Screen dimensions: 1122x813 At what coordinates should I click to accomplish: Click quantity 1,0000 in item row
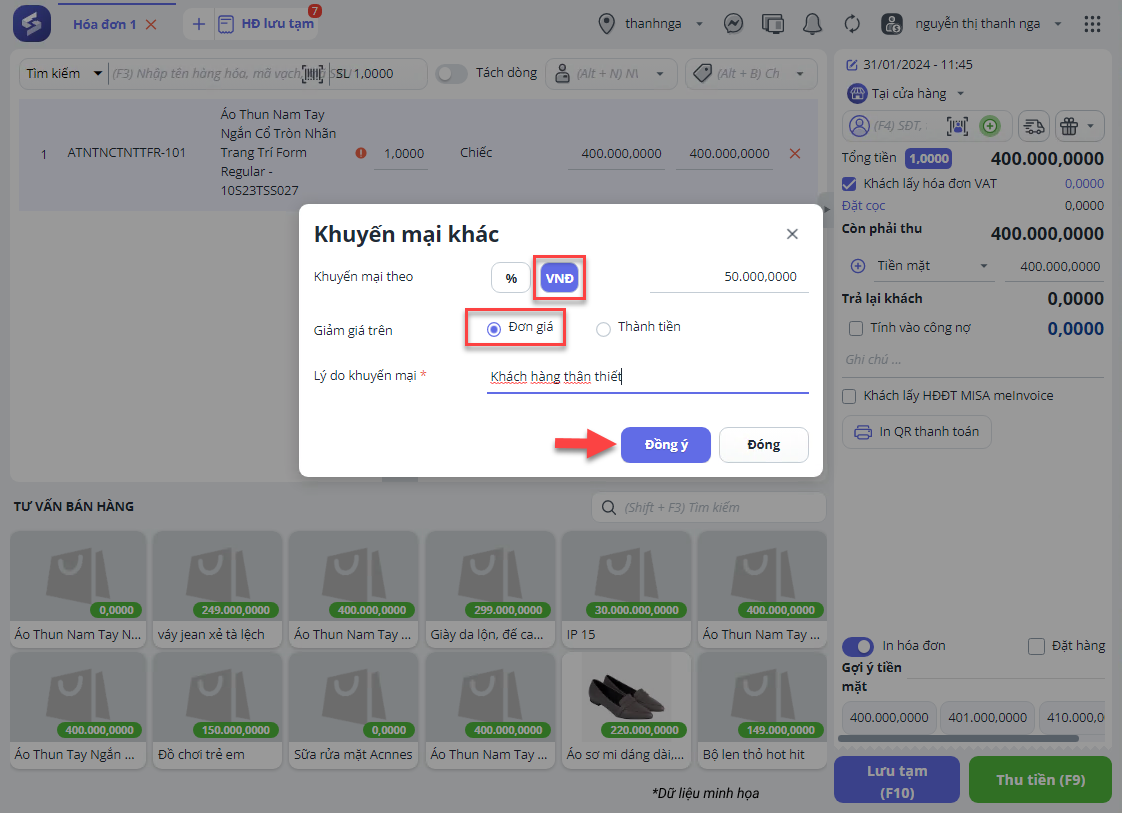(x=403, y=153)
